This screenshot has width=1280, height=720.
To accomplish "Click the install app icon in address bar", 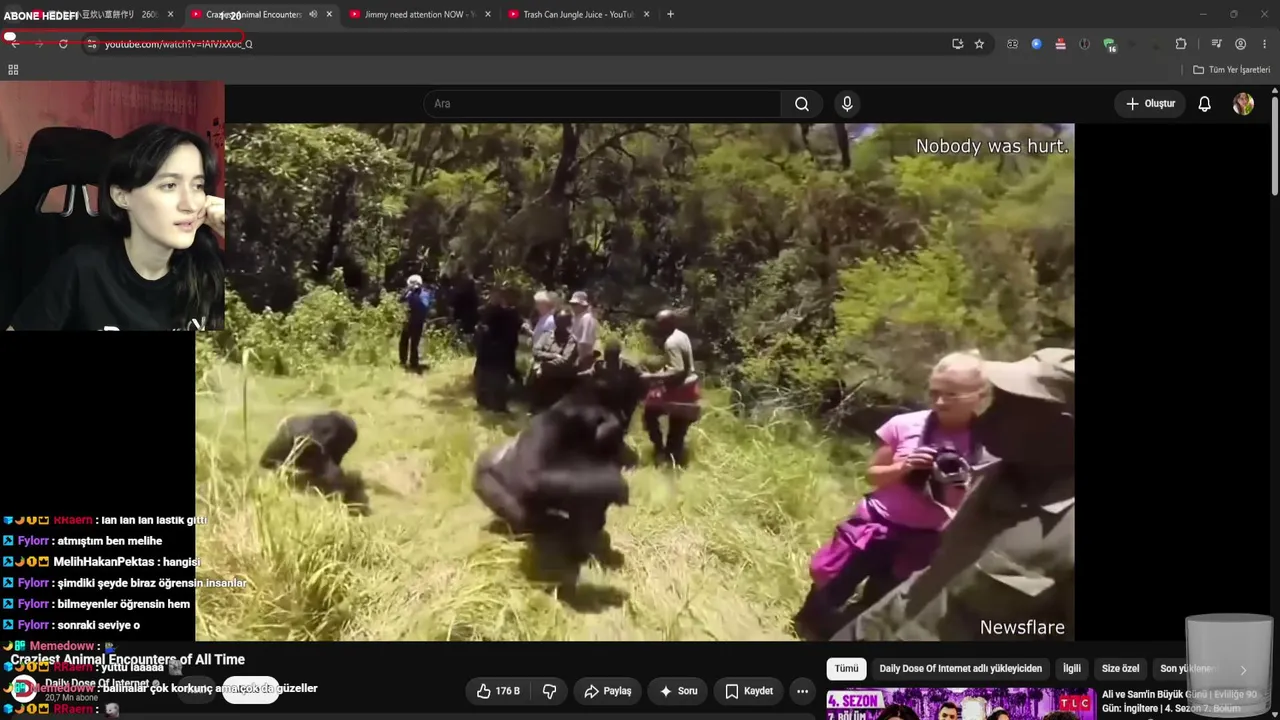I will coord(957,44).
